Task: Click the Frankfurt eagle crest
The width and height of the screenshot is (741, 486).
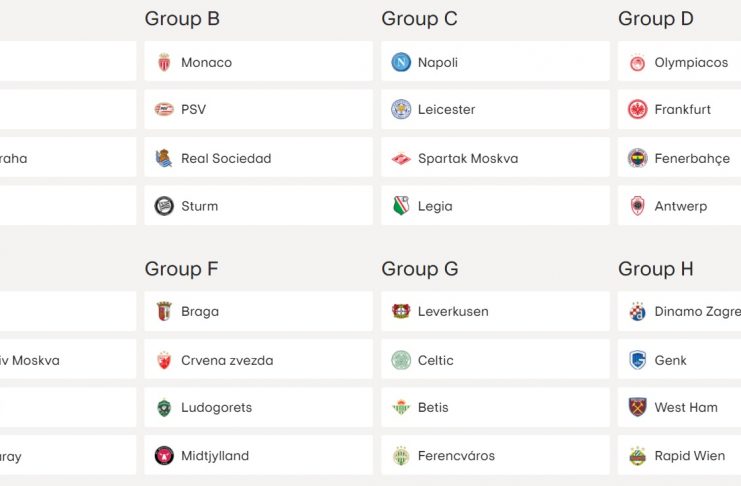Action: tap(637, 109)
